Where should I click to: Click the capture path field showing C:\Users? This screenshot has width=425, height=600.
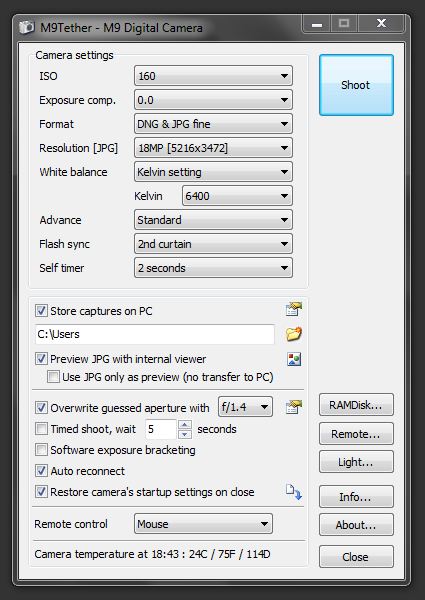click(155, 334)
